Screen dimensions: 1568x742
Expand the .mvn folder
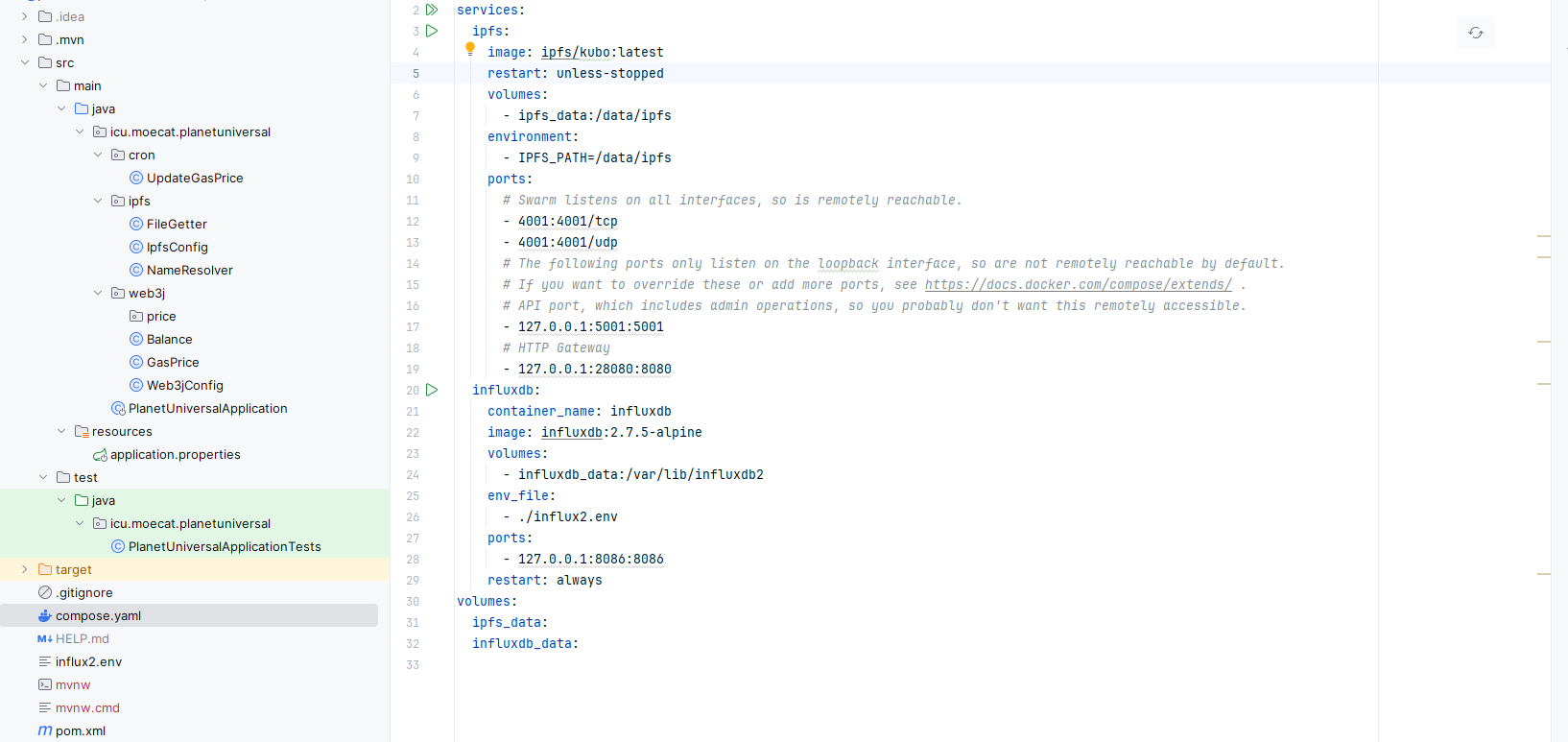[x=25, y=39]
